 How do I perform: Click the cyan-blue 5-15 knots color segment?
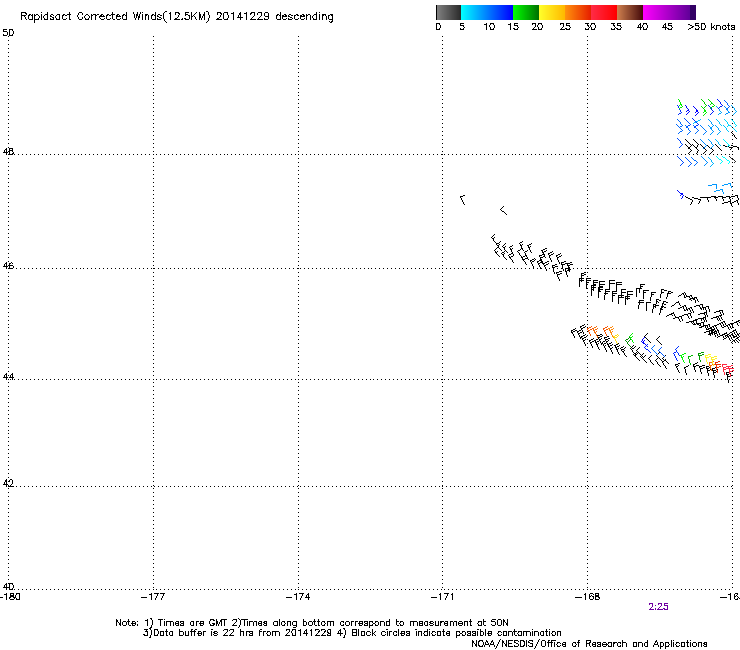[x=487, y=12]
